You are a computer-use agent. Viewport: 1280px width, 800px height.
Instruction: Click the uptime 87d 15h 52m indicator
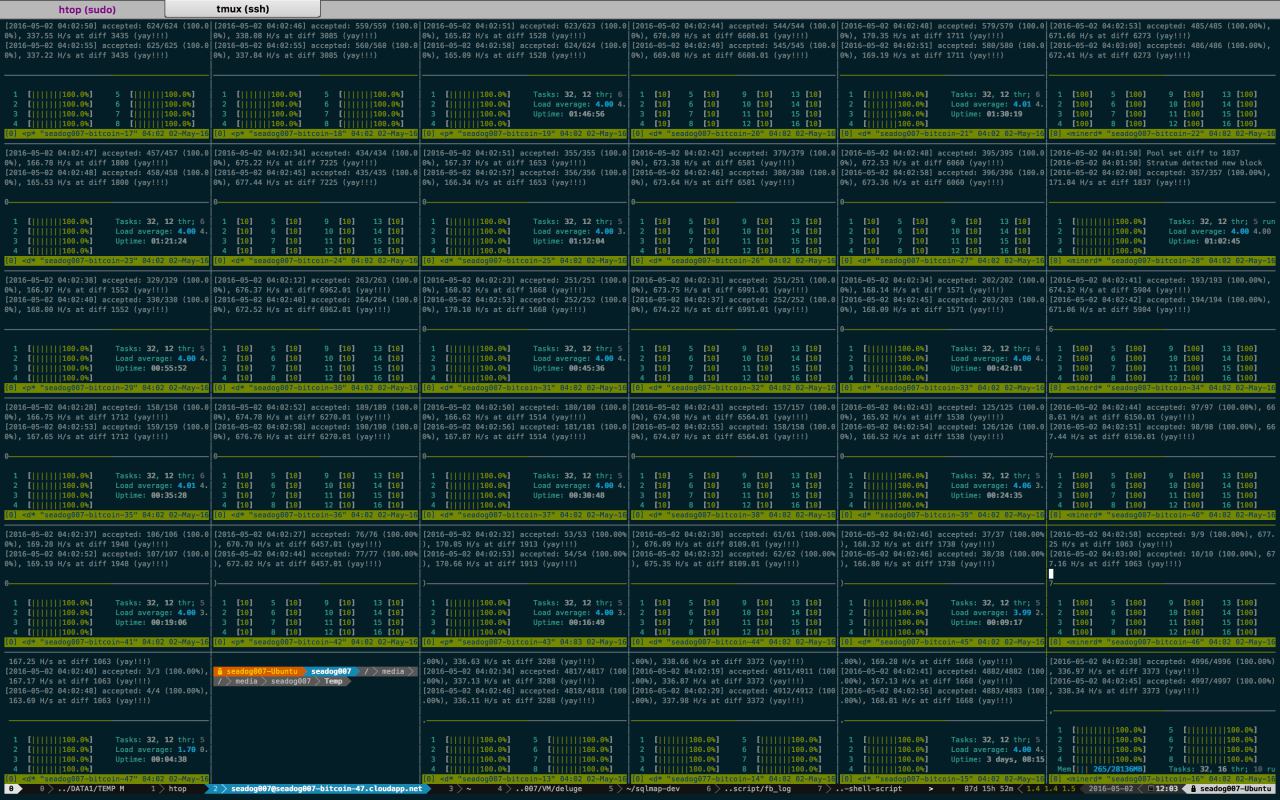(x=986, y=789)
